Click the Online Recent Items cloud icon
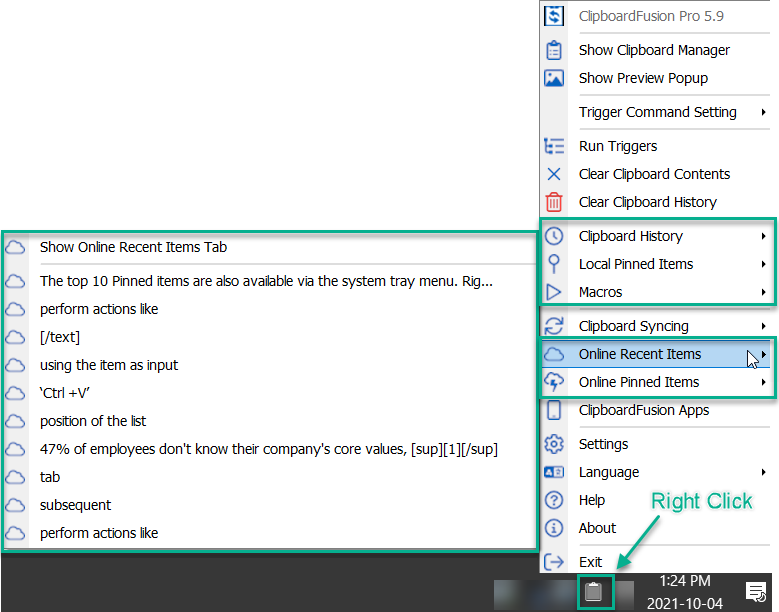The width and height of the screenshot is (779, 612). [x=553, y=354]
